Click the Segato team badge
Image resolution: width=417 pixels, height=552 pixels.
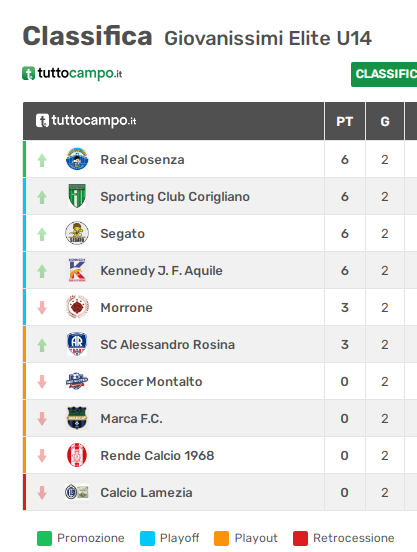coord(77,233)
